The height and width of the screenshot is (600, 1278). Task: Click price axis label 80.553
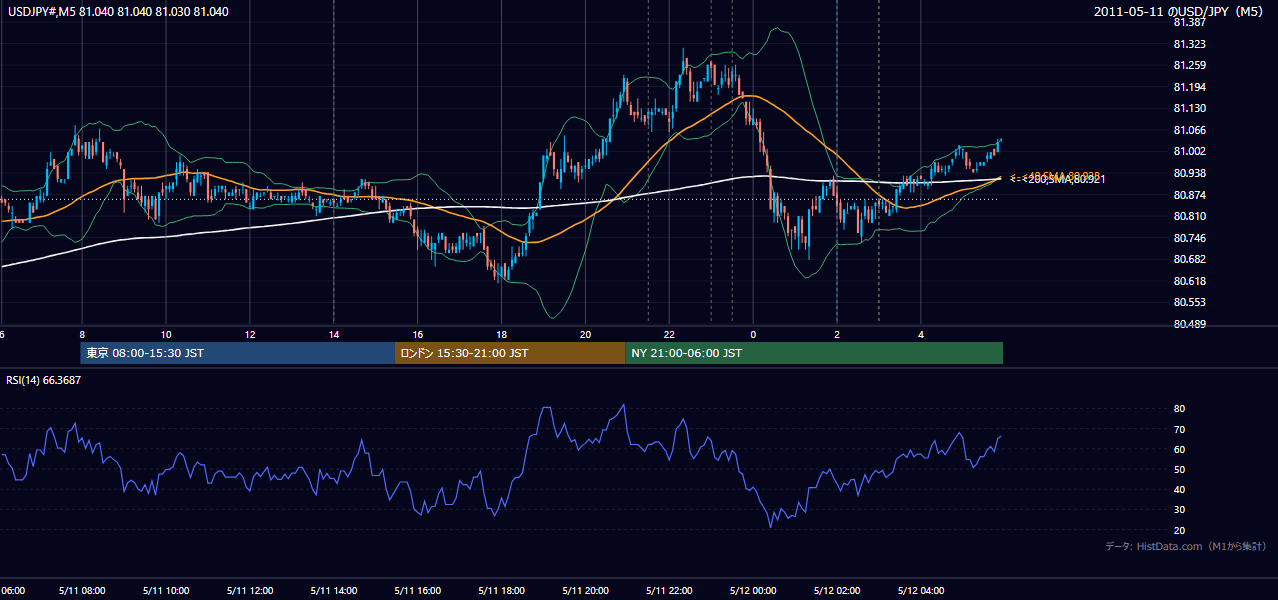(1188, 302)
